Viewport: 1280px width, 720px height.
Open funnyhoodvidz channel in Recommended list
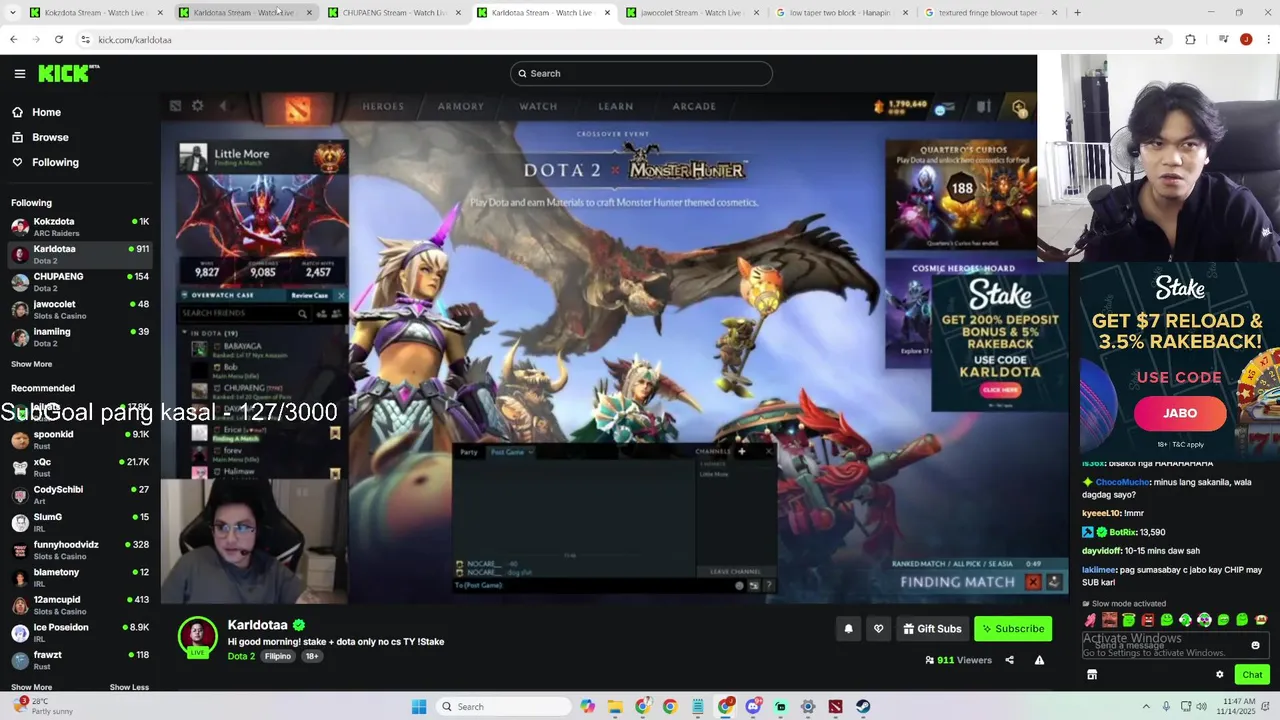click(x=80, y=550)
